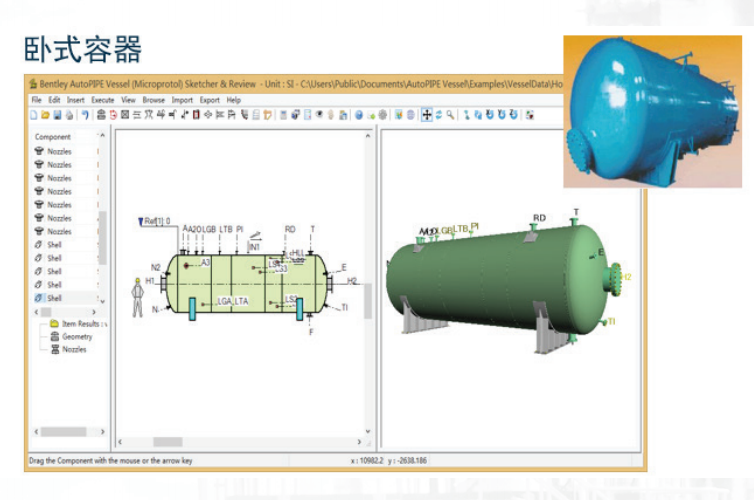Click the vessel icon beside Geometry

[x=55, y=337]
